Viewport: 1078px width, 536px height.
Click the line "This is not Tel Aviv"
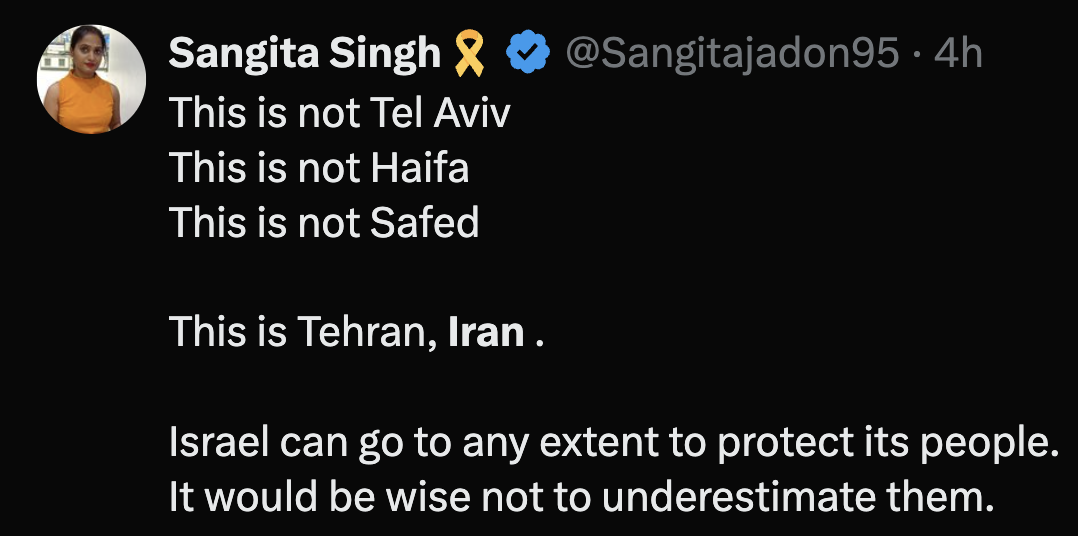pos(339,114)
